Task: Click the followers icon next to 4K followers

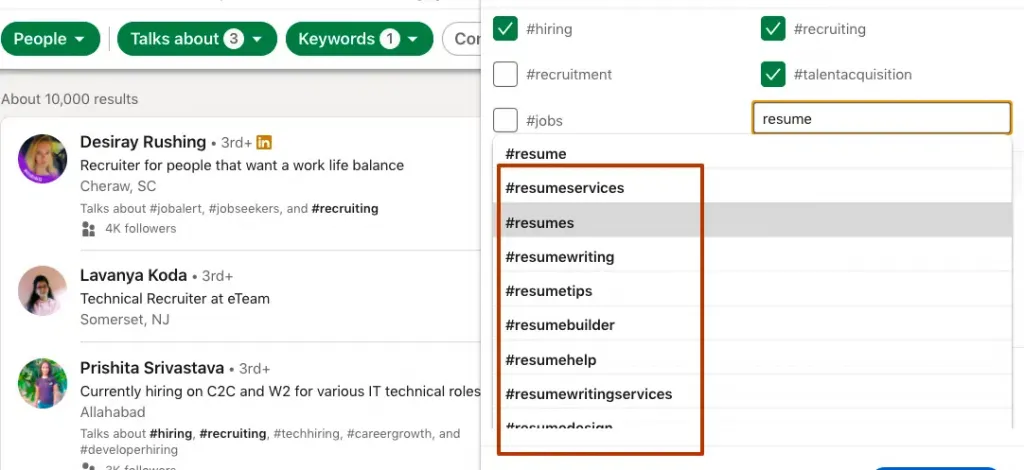Action: click(x=88, y=228)
